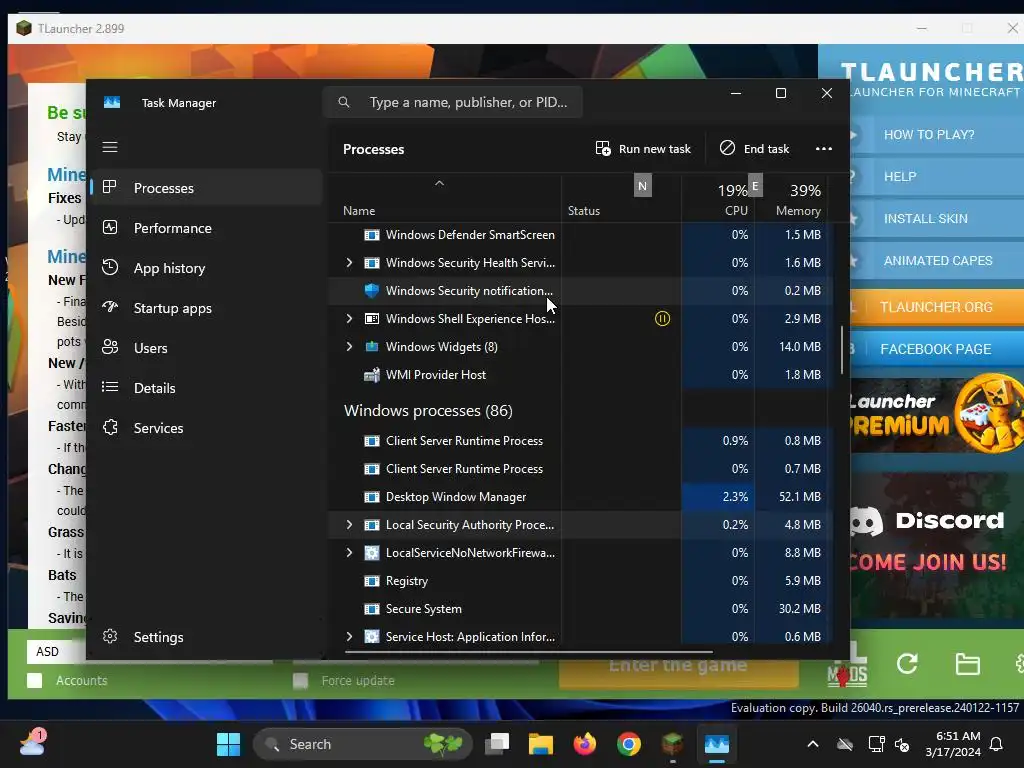Screen dimensions: 1024x768
Task: Open ANIMATED CAPES in TLauncher
Action: coord(937,261)
